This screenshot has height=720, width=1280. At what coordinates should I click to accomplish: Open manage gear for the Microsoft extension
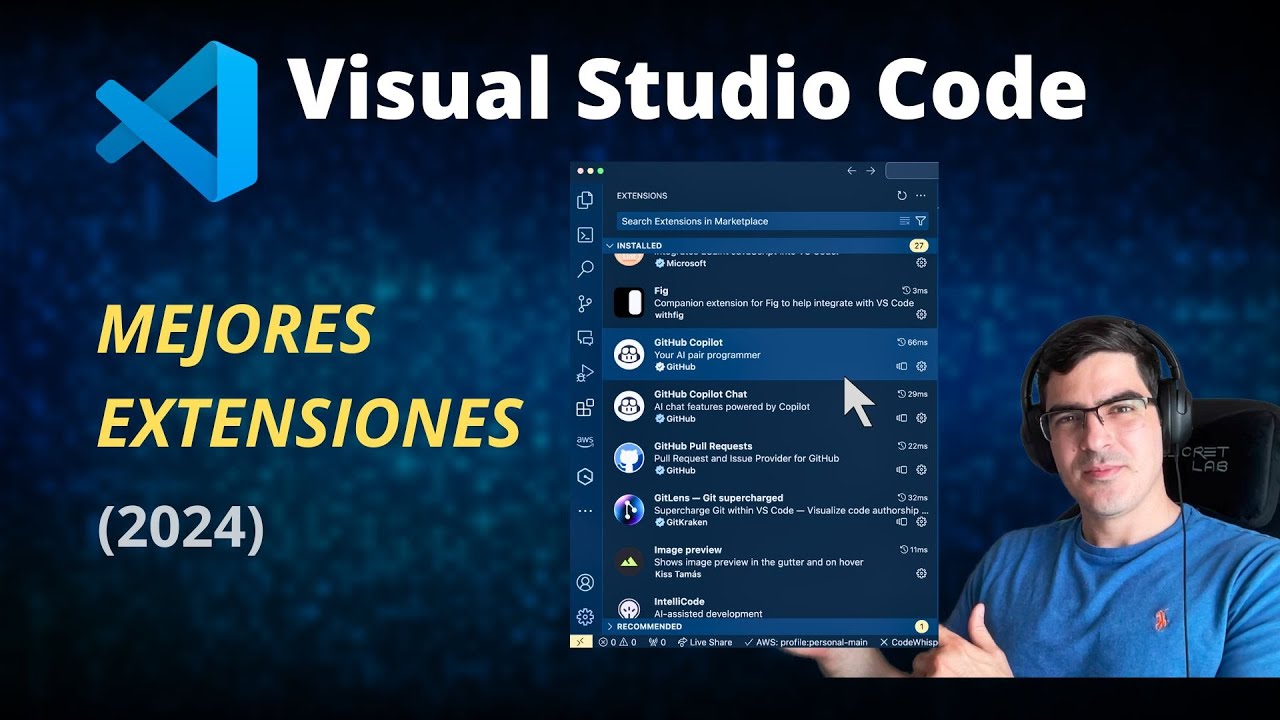pyautogui.click(x=921, y=263)
